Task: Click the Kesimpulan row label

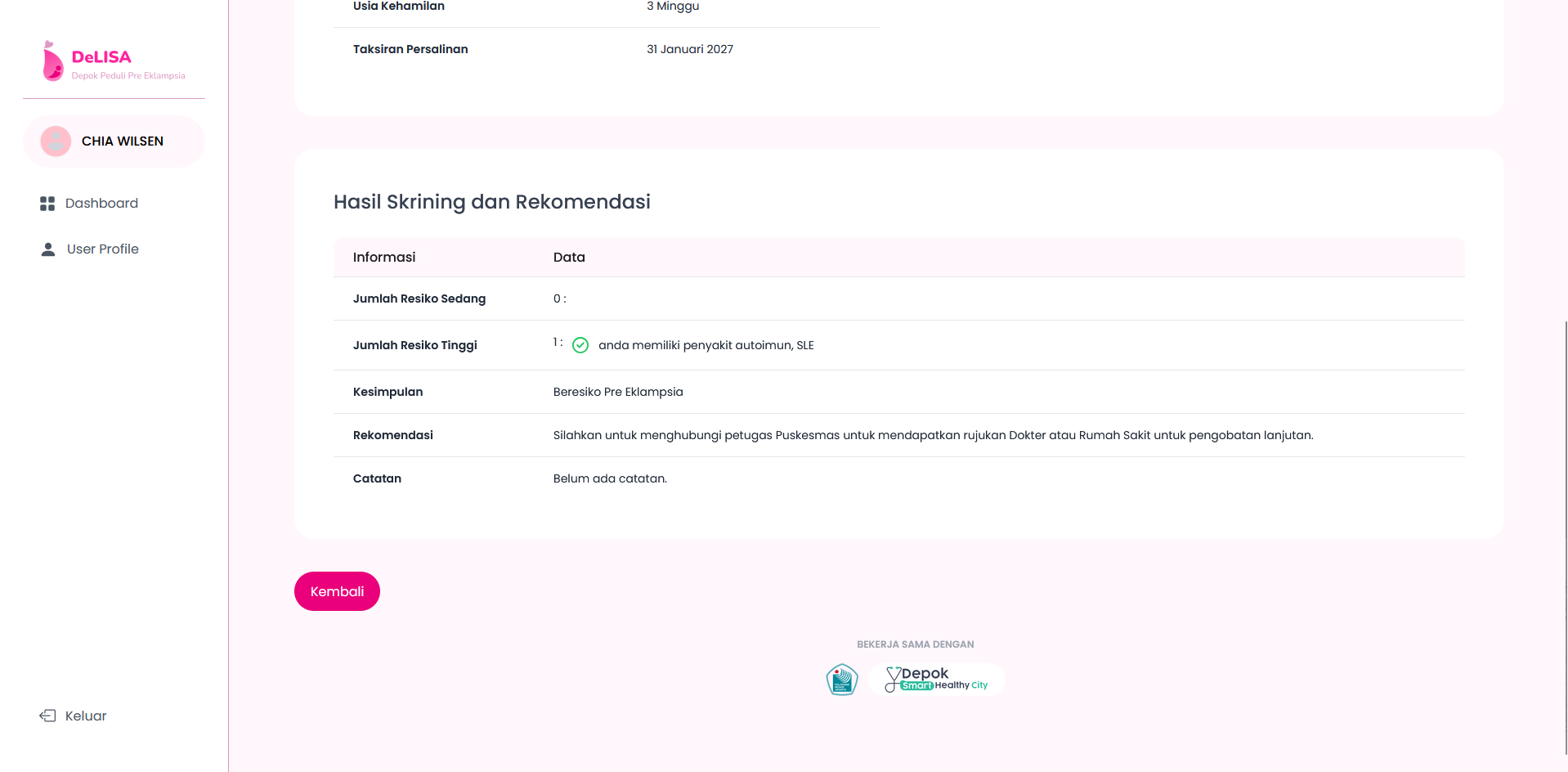Action: [388, 392]
